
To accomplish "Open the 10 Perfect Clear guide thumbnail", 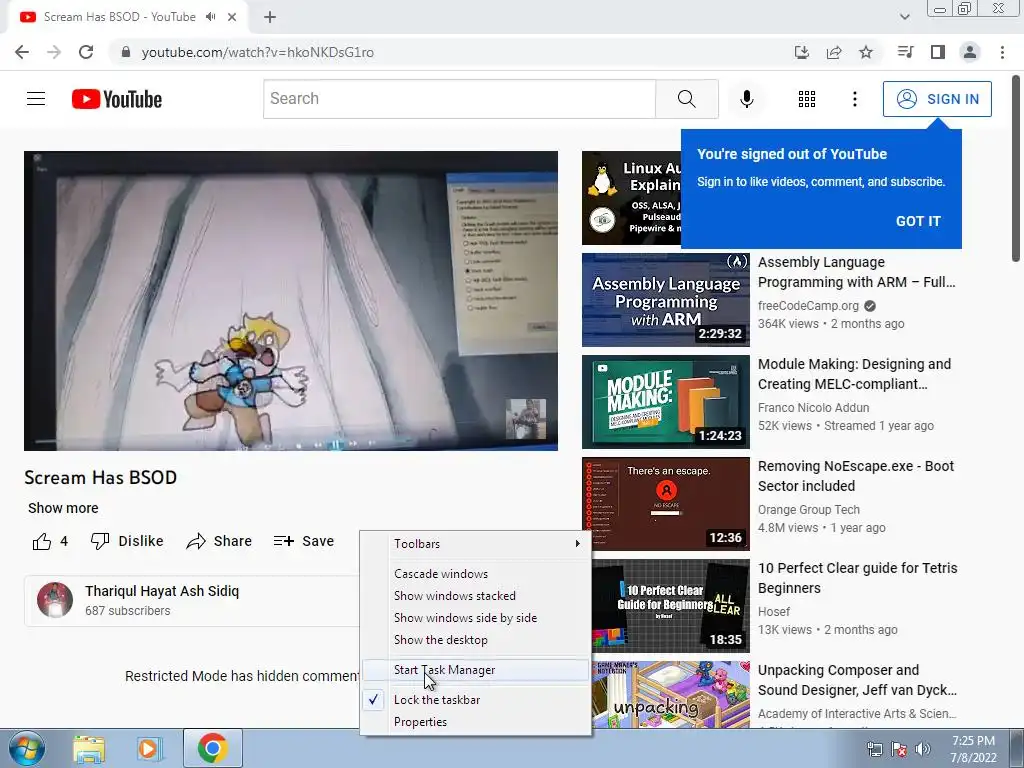I will pos(671,605).
